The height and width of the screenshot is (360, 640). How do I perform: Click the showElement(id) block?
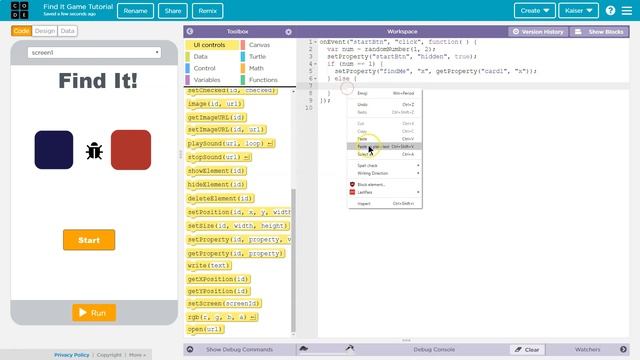coord(217,171)
